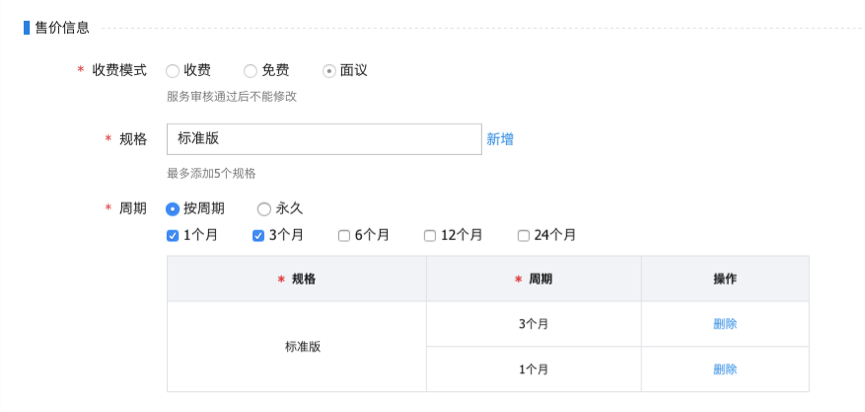The image size is (865, 412).
Task: Click the 周期 table column header
Action: tap(534, 279)
